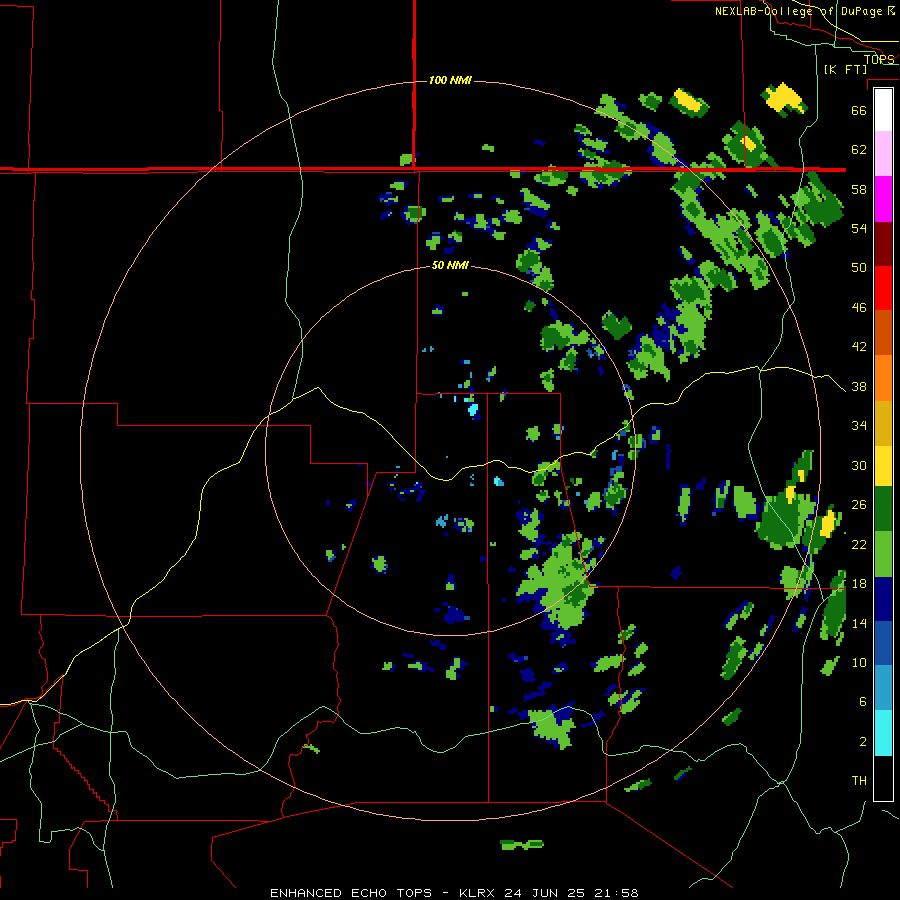Select the light pink legend swatch

pyautogui.click(x=883, y=154)
